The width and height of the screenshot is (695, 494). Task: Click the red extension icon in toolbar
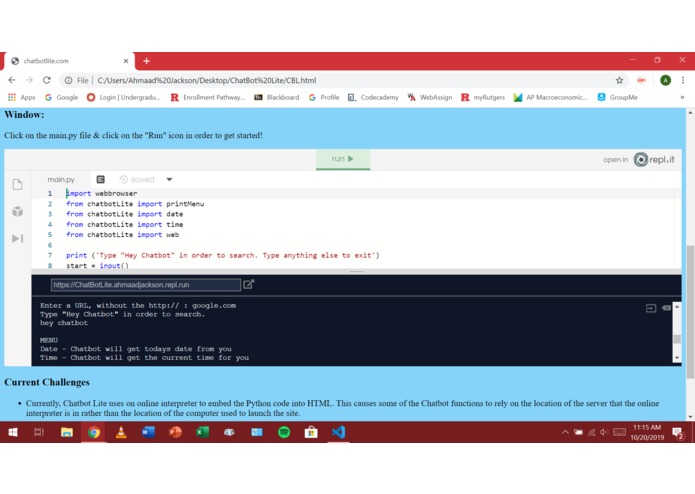pos(641,80)
